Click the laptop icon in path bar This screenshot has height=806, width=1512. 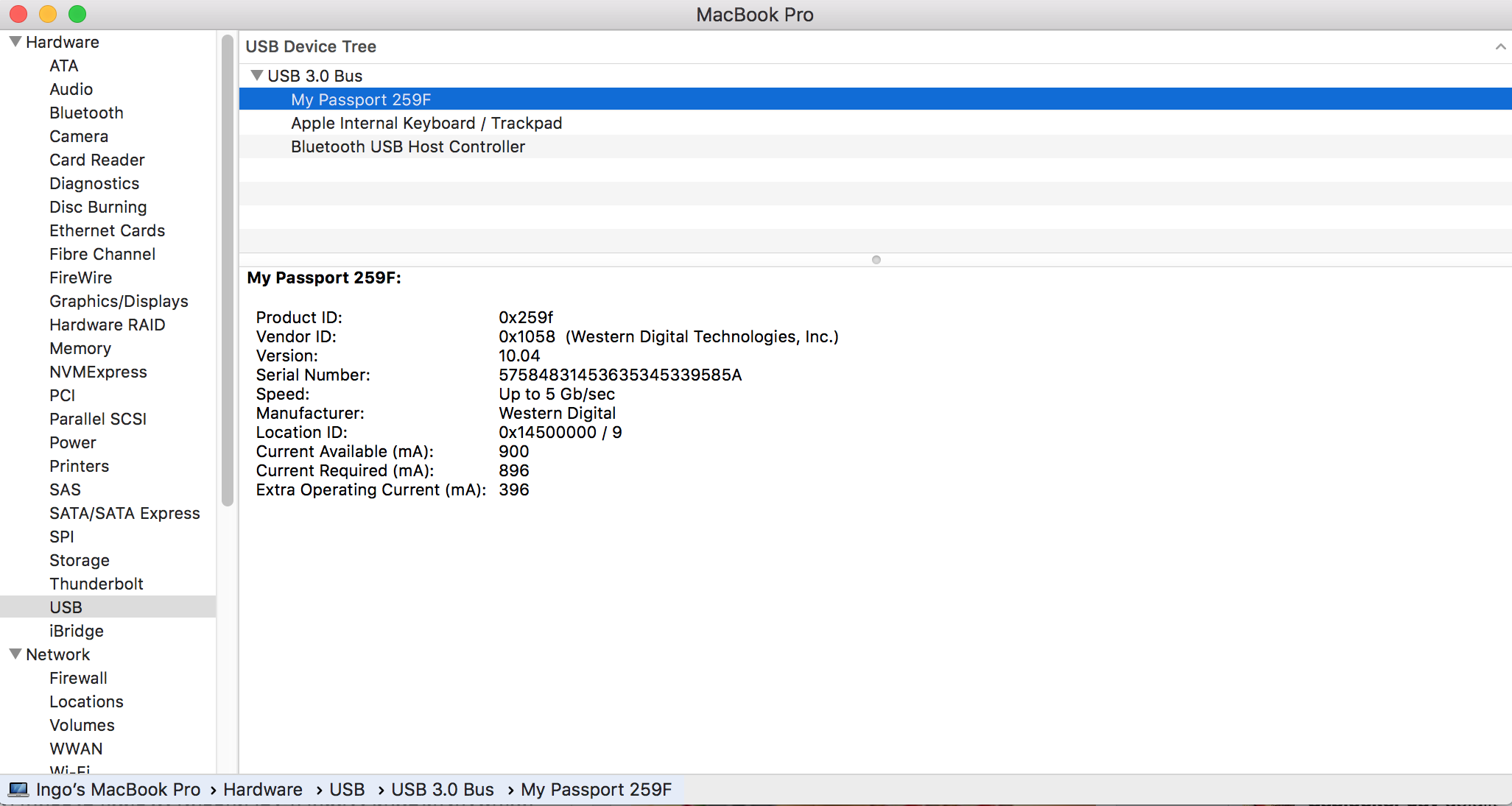[x=18, y=790]
